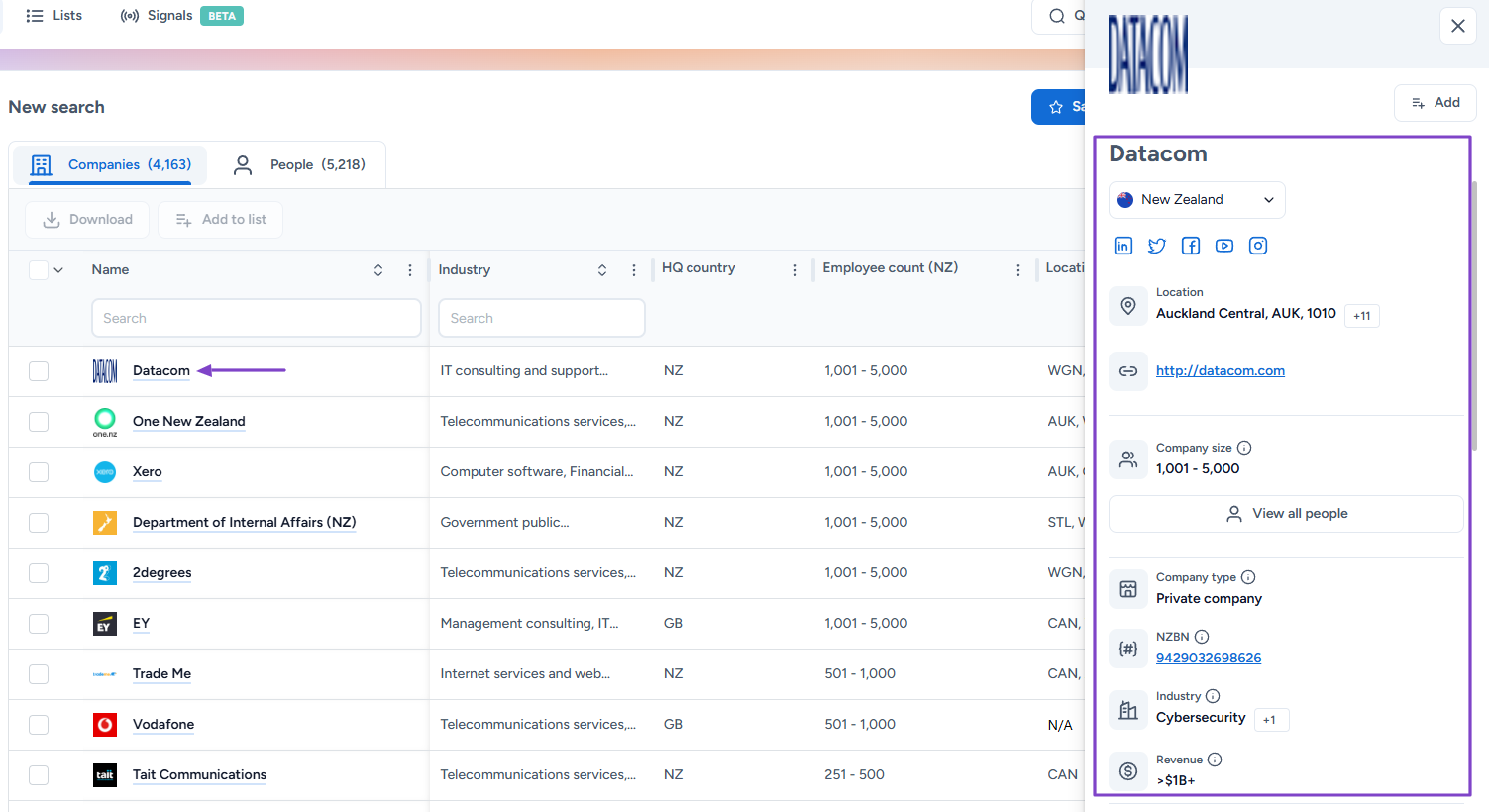
Task: Select the Datacom row checkbox
Action: [x=39, y=371]
